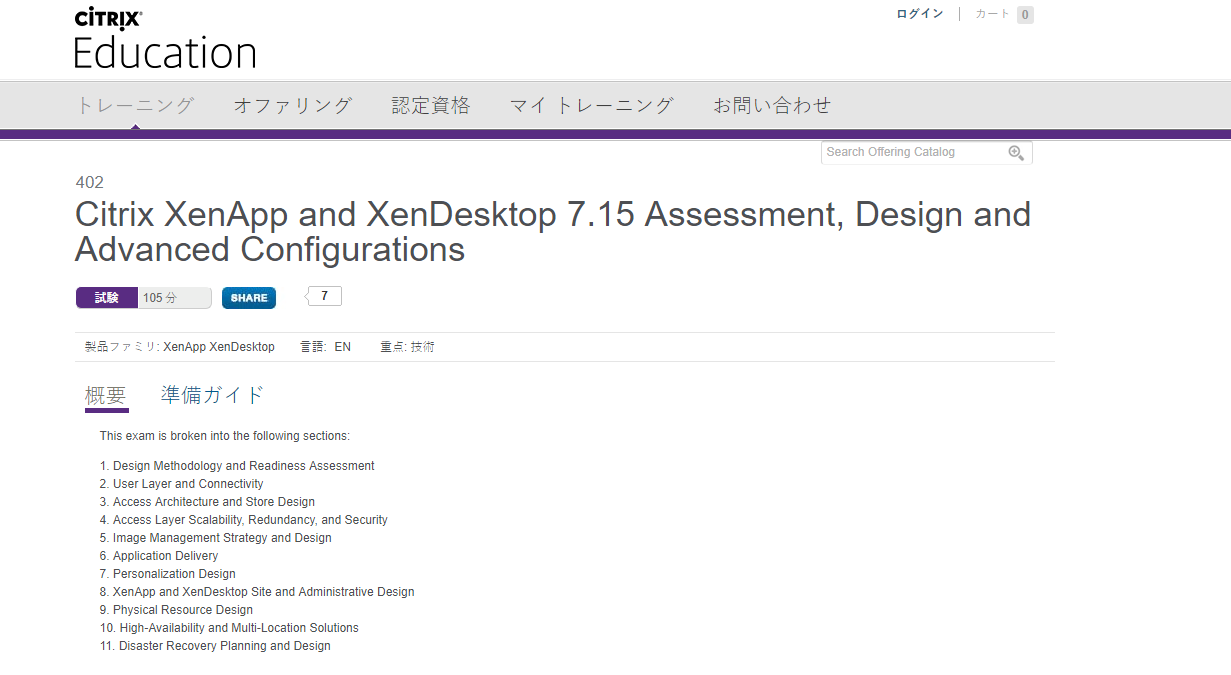Click 'This exam is broken into' sentence

coord(225,436)
